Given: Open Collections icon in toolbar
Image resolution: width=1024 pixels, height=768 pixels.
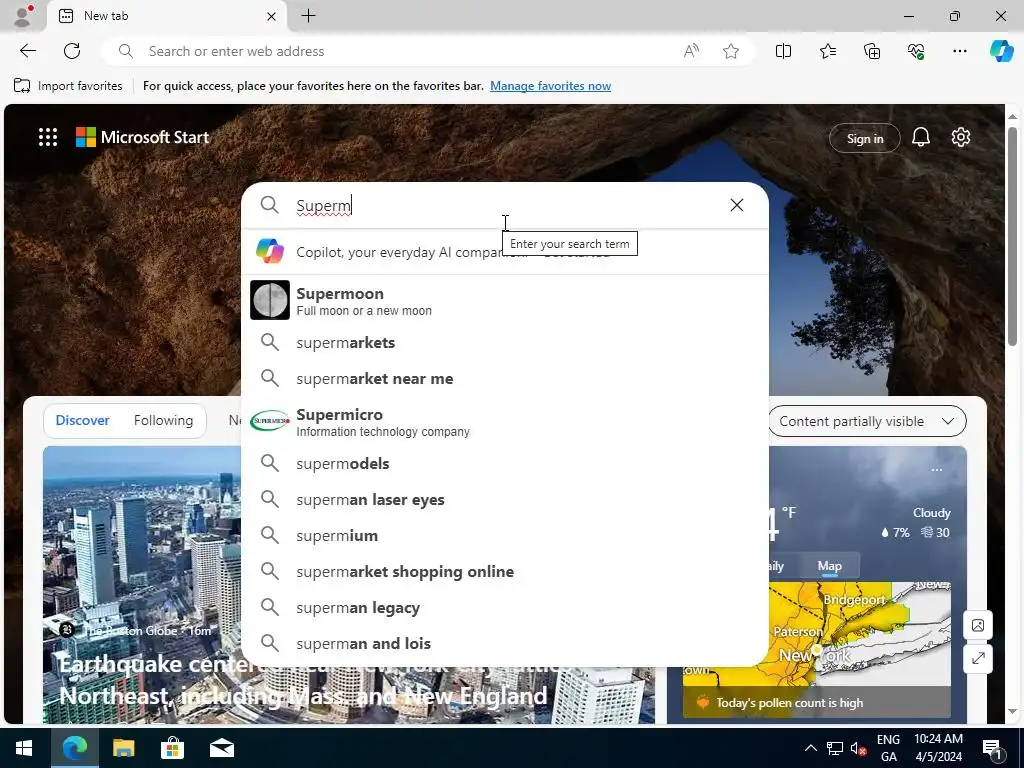Looking at the screenshot, I should (x=872, y=51).
